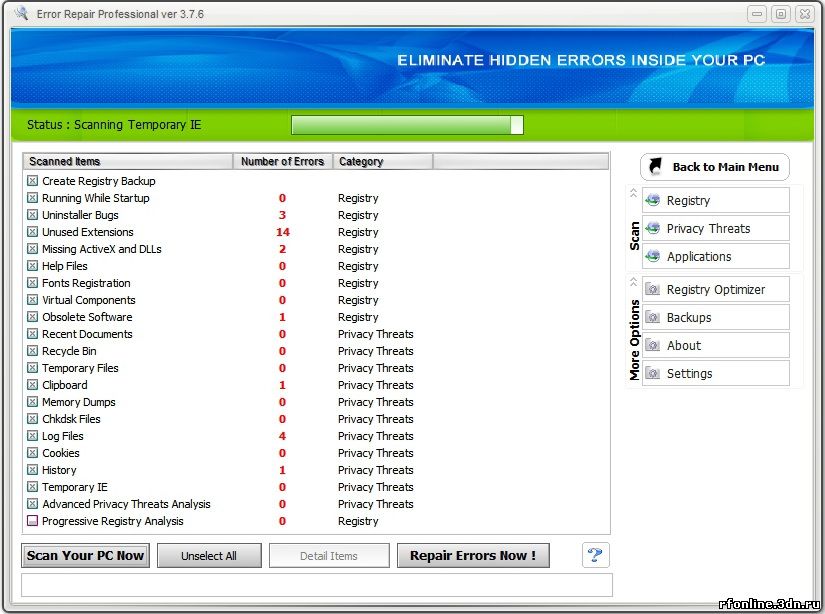Click the Backups gear icon

pyautogui.click(x=653, y=317)
